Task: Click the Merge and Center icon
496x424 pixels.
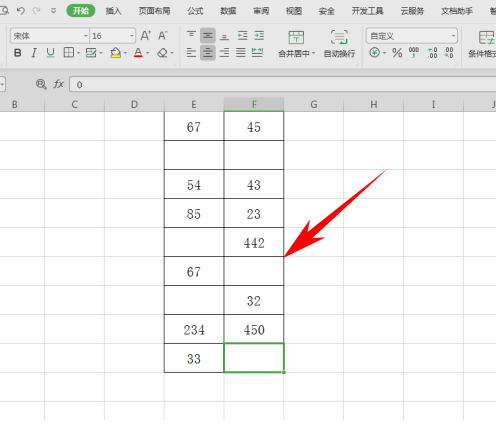Action: pyautogui.click(x=296, y=37)
